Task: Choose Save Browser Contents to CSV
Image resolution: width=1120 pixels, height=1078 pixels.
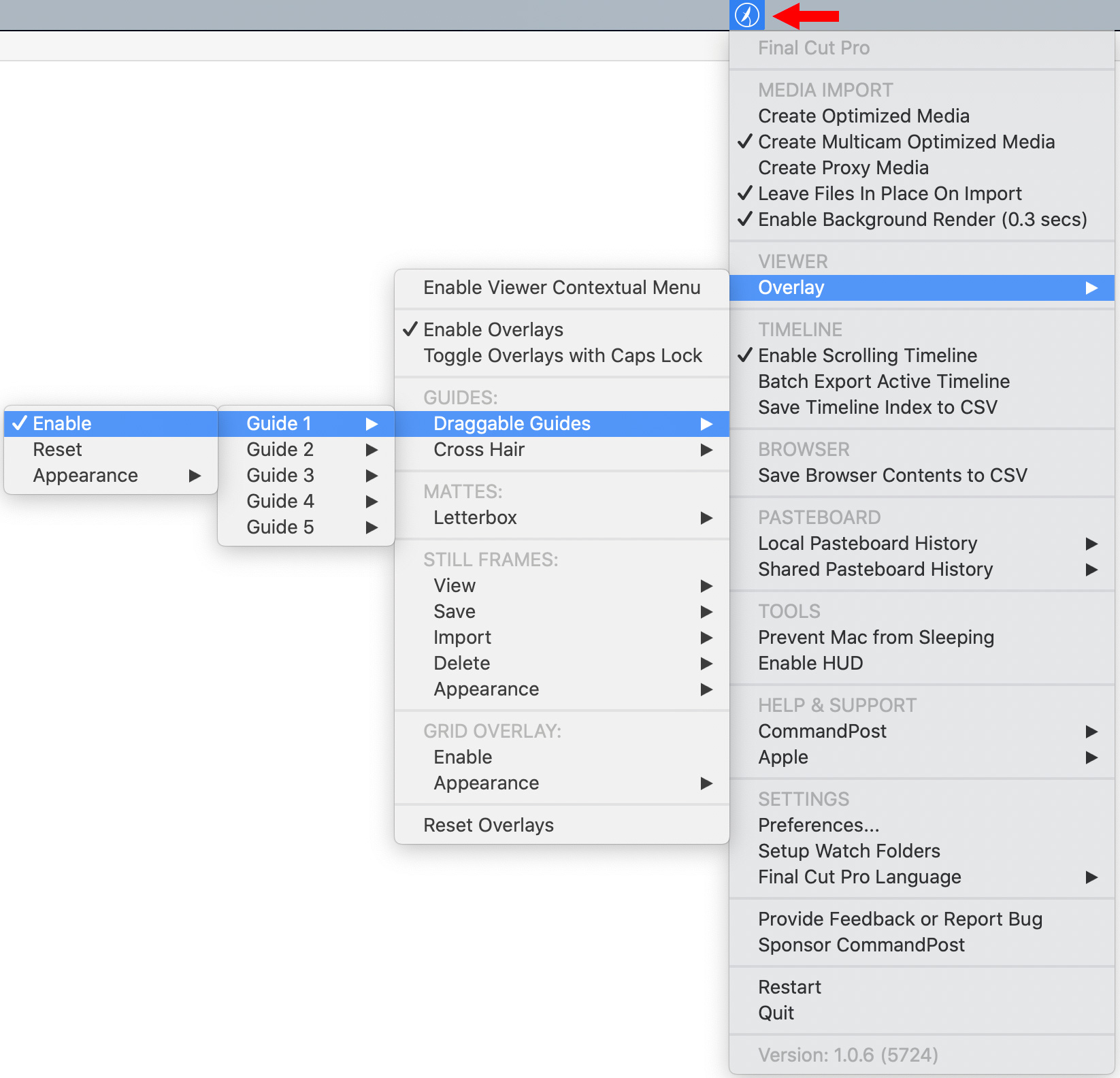Action: [922, 475]
